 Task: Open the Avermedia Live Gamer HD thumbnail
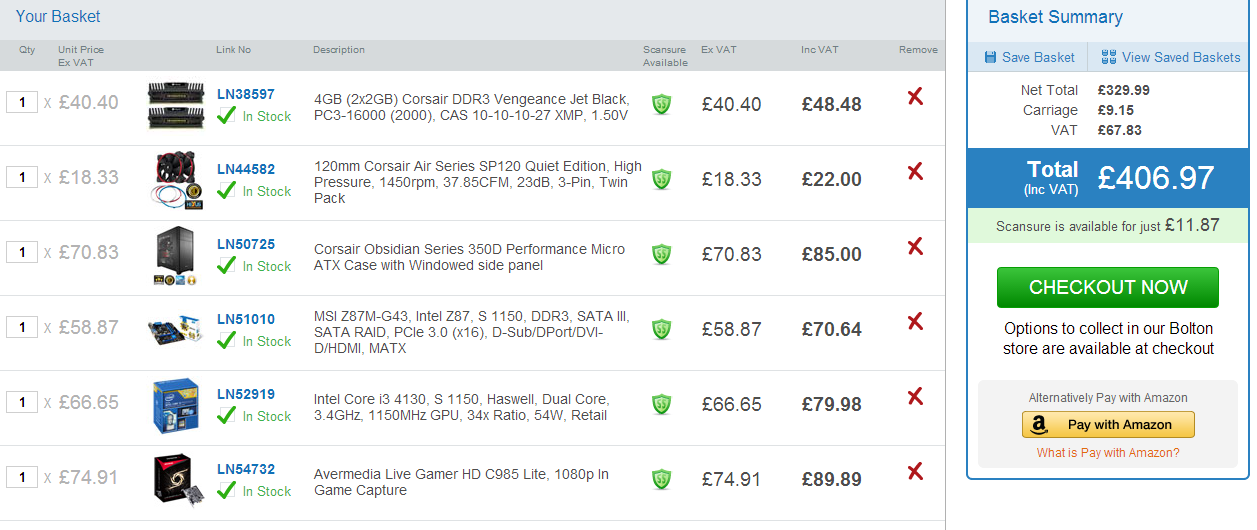coord(179,480)
